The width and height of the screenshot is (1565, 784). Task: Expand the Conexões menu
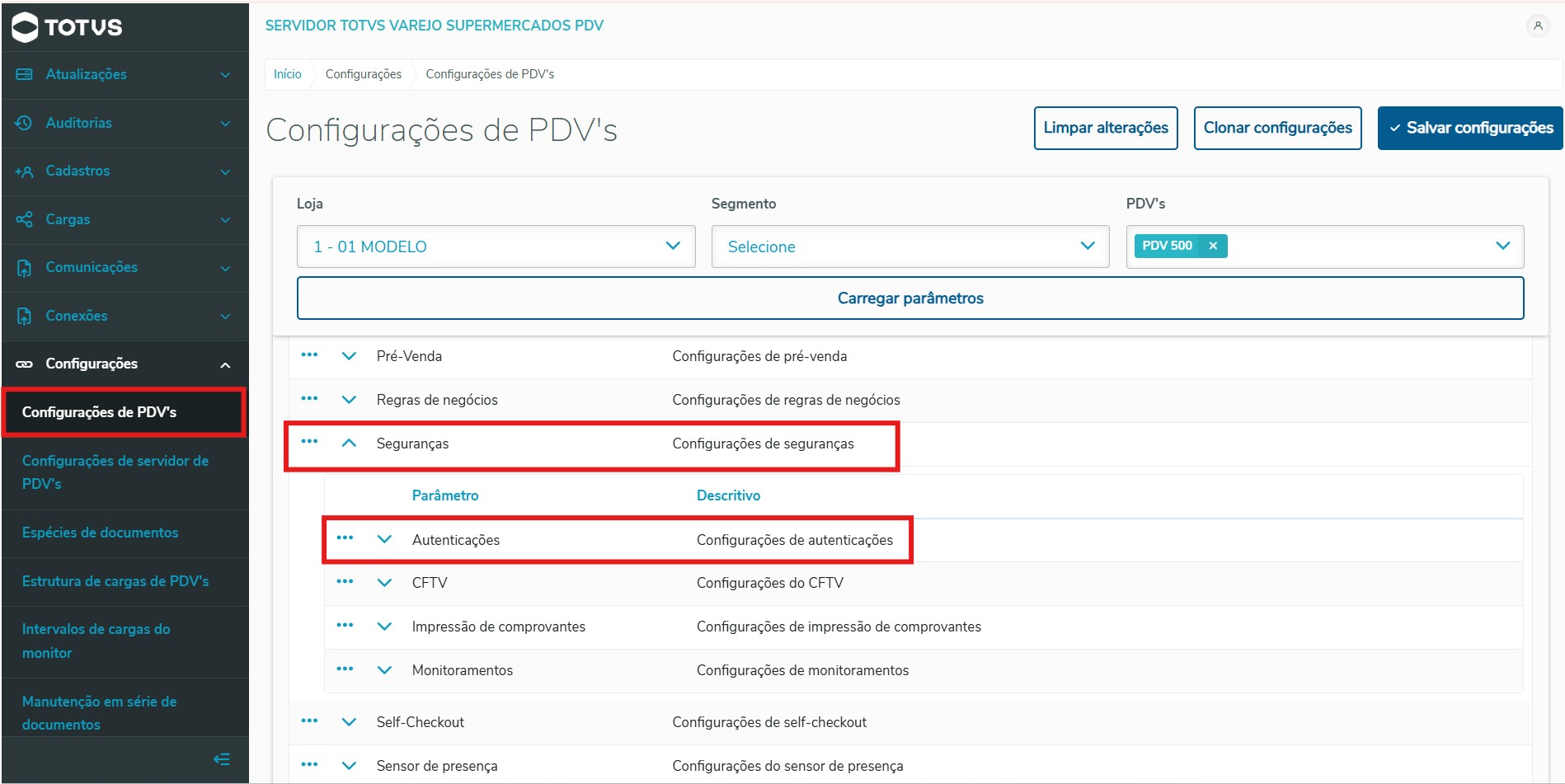pos(225,317)
